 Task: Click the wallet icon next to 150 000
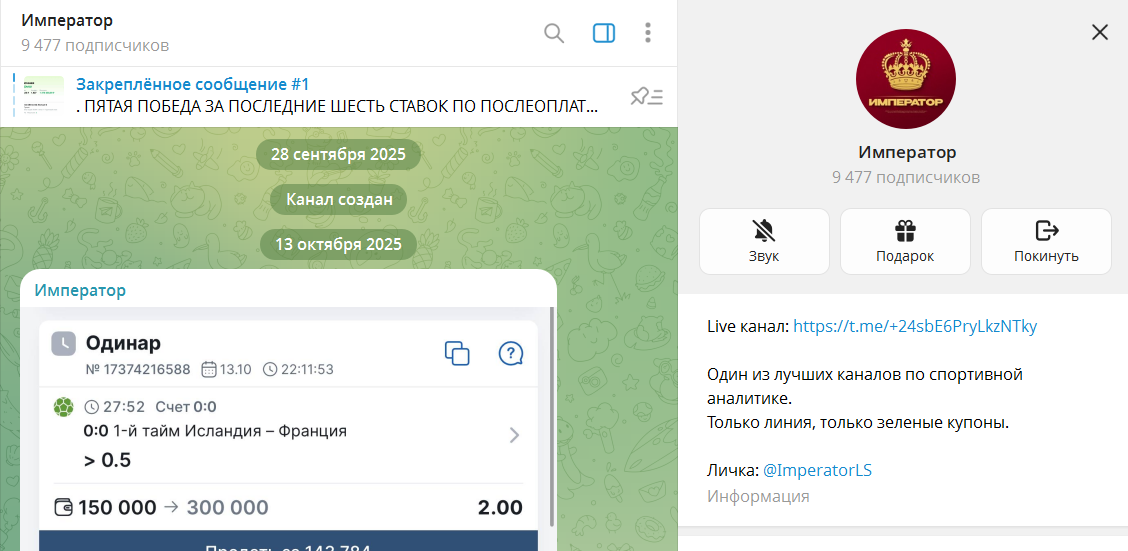(x=63, y=508)
